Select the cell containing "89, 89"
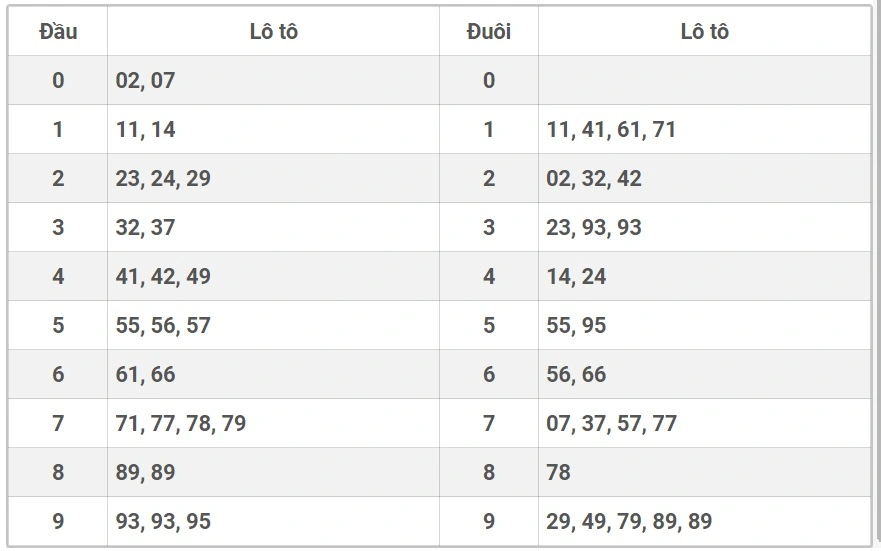881x551 pixels. 145,472
